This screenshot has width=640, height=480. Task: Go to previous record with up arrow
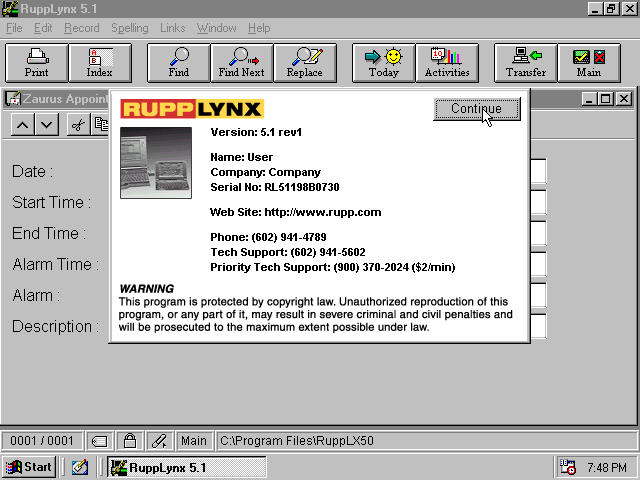coord(23,124)
